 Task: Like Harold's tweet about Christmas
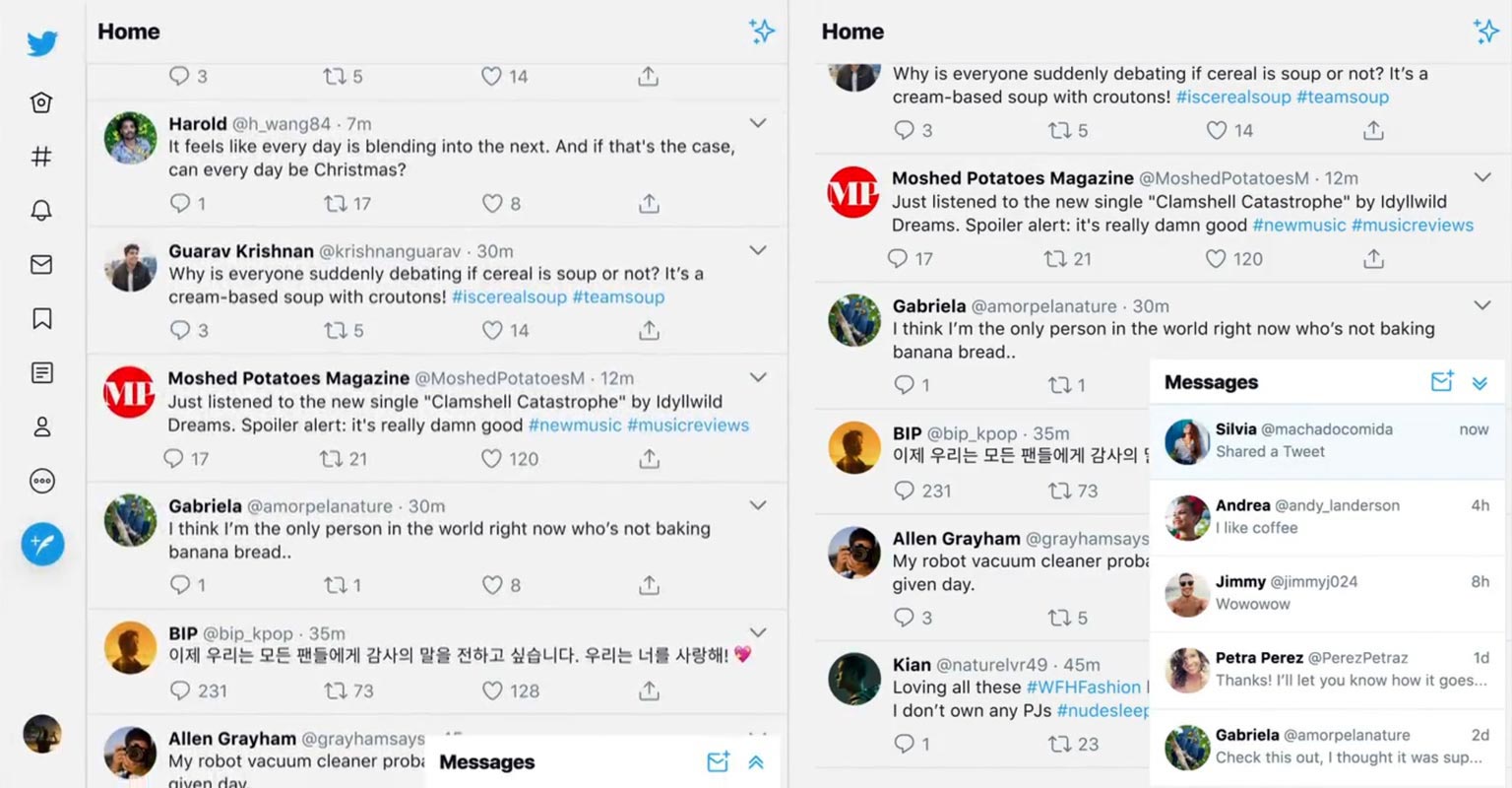tap(492, 204)
